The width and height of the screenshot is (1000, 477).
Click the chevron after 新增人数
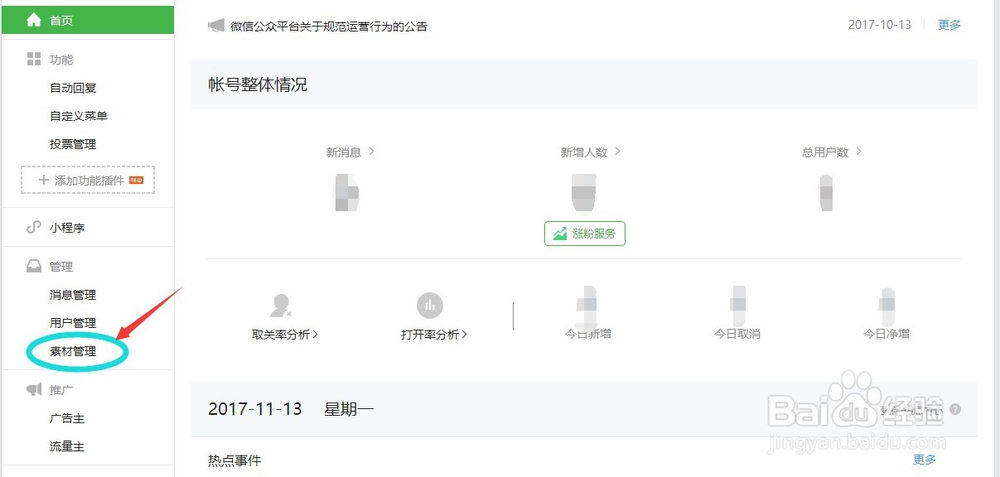point(617,152)
